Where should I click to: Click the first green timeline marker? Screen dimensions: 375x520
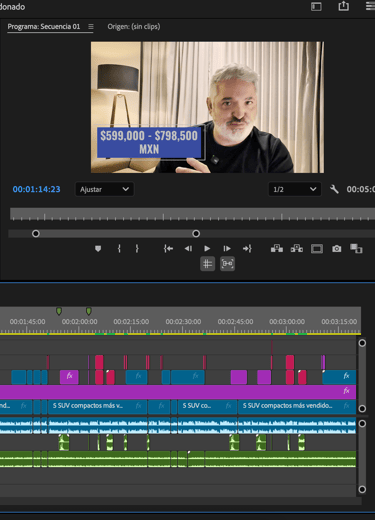tap(59, 311)
